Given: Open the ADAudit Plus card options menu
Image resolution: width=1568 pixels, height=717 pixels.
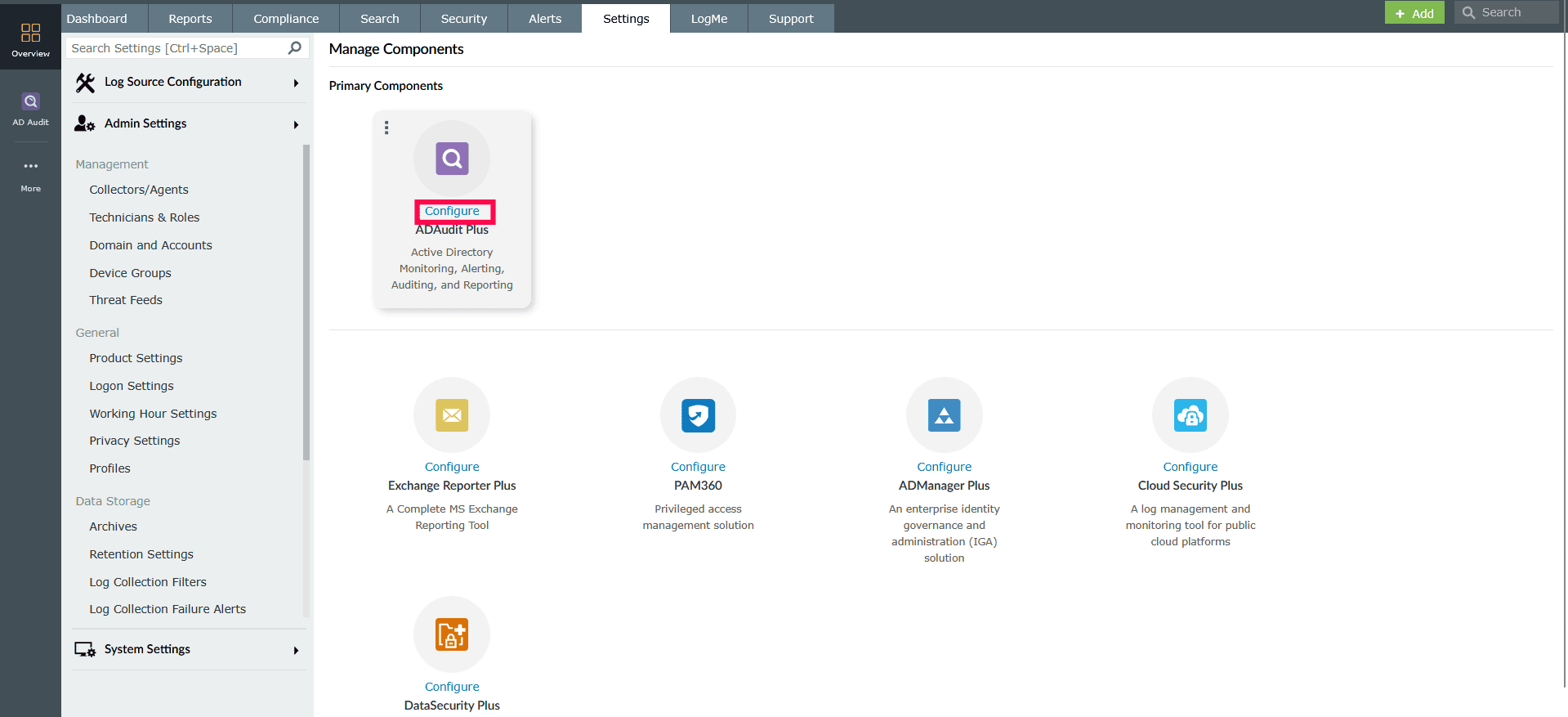Looking at the screenshot, I should click(x=386, y=128).
